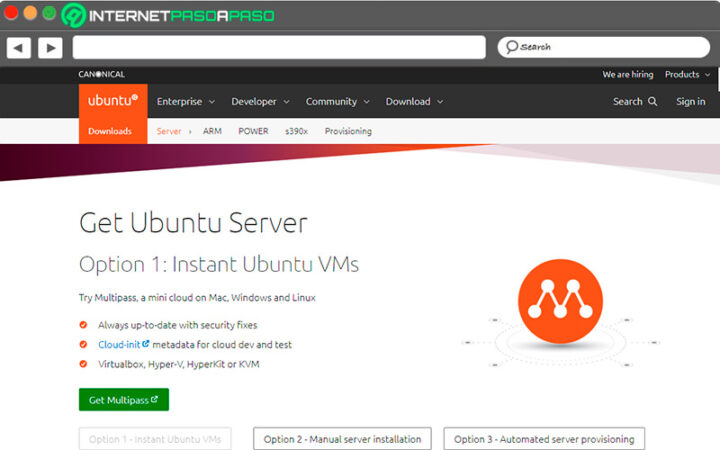720x450 pixels.
Task: Expand the Products dropdown in top bar
Action: [x=687, y=74]
